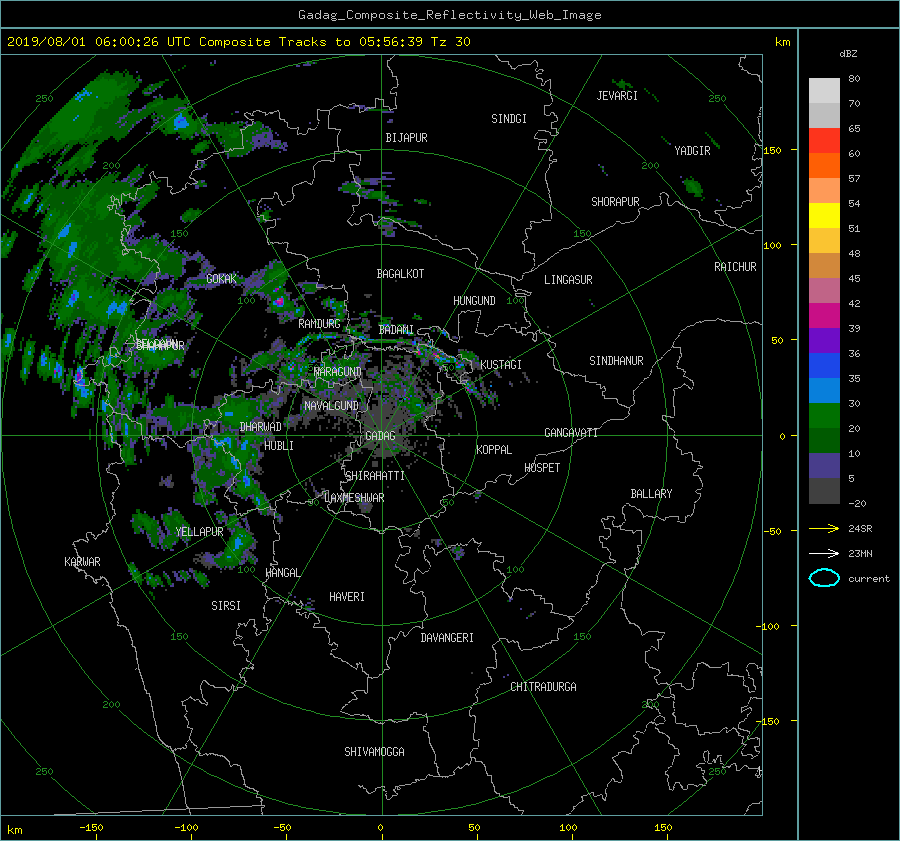Click the YELLAPUR city label
The height and width of the screenshot is (841, 900).
pyautogui.click(x=199, y=532)
